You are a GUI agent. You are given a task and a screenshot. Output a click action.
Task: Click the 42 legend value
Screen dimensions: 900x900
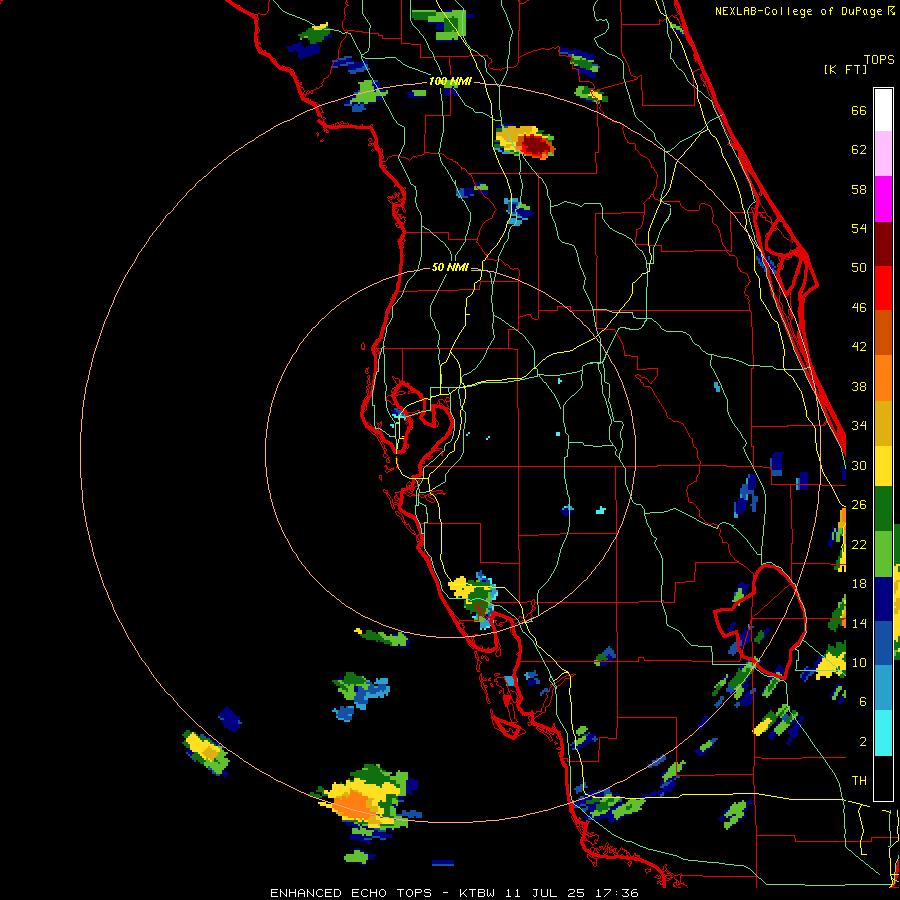click(859, 347)
